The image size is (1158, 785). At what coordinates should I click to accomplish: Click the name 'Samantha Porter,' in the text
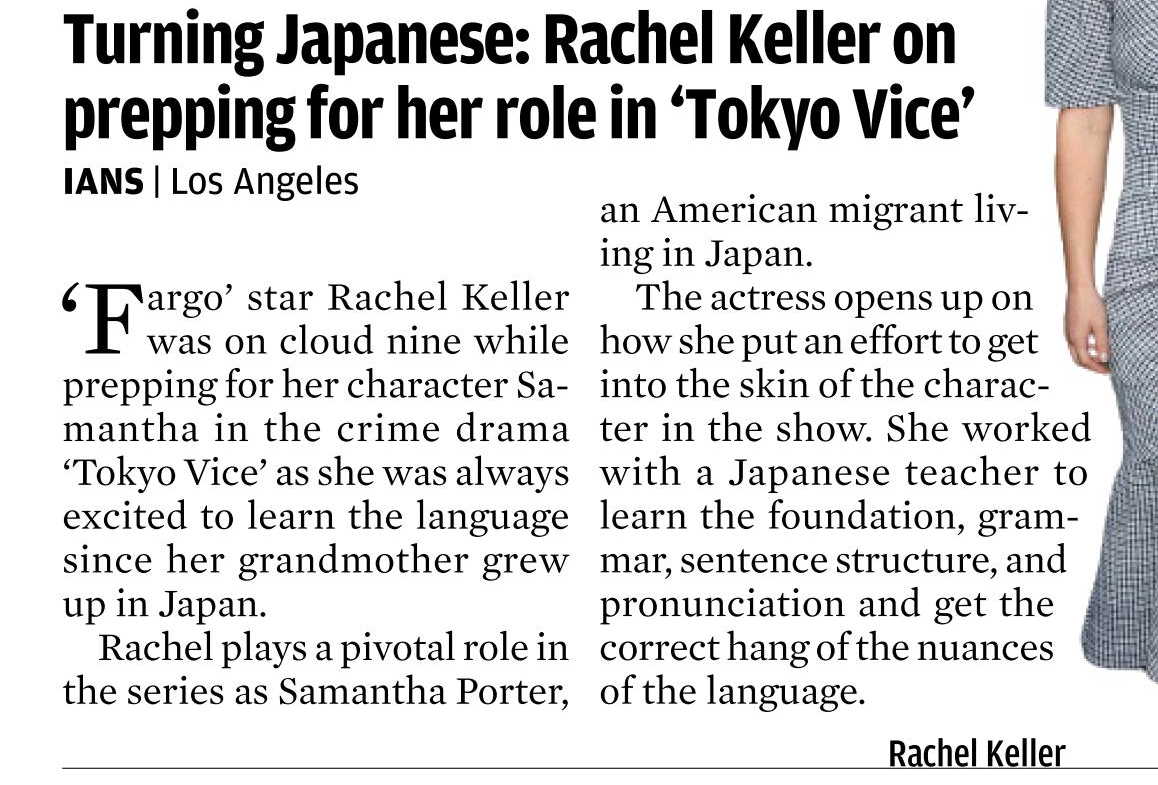(x=423, y=692)
